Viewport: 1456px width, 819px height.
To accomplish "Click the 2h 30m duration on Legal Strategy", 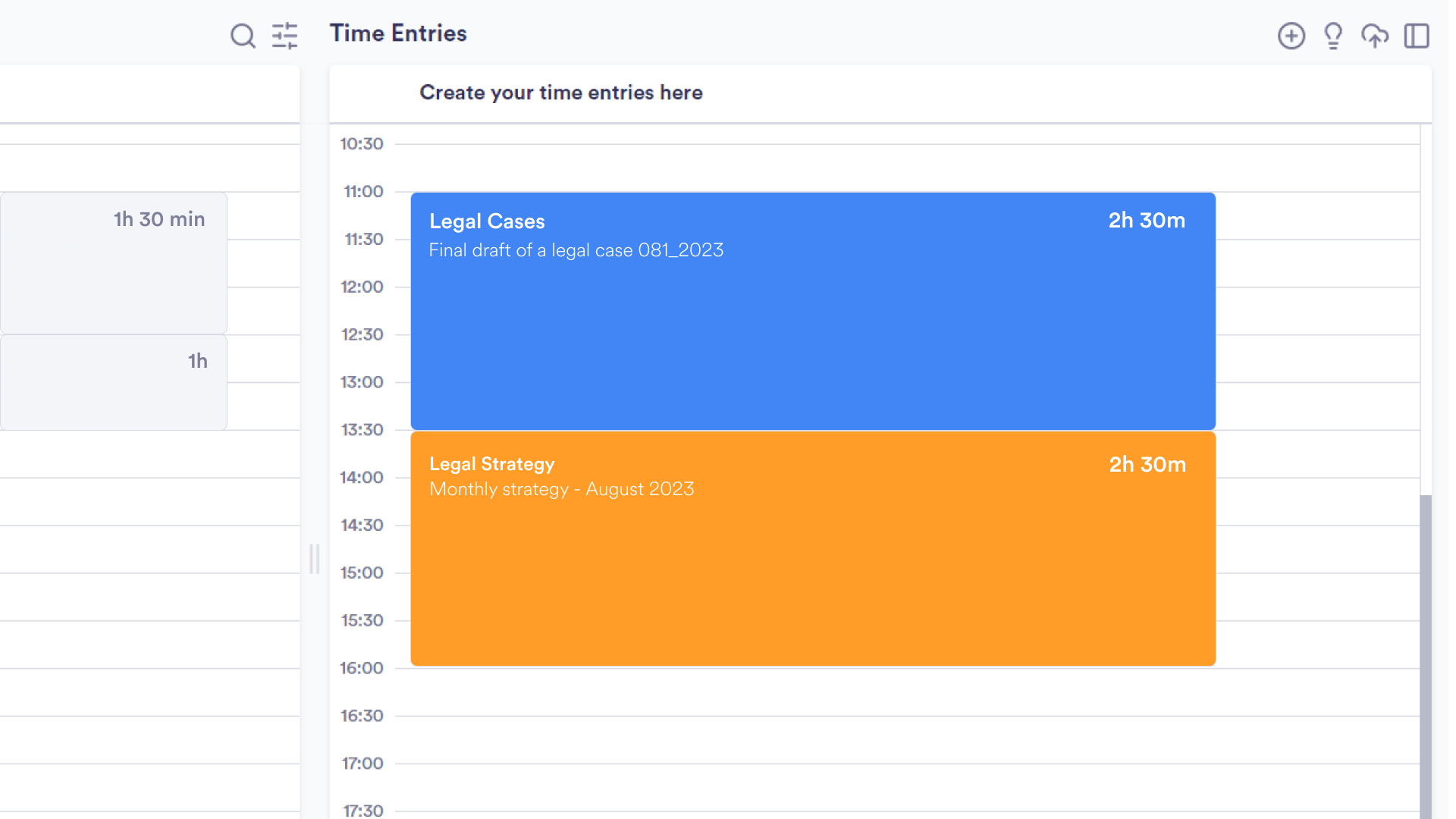I will click(x=1147, y=465).
